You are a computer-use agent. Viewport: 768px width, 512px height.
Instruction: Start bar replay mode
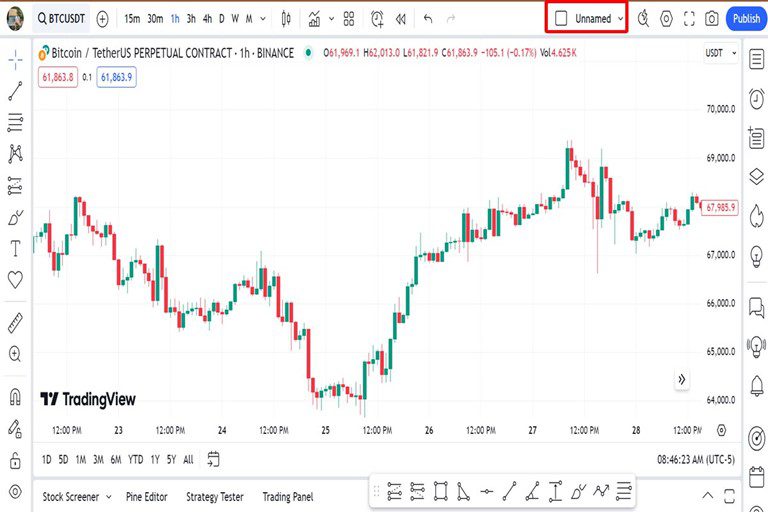point(401,19)
